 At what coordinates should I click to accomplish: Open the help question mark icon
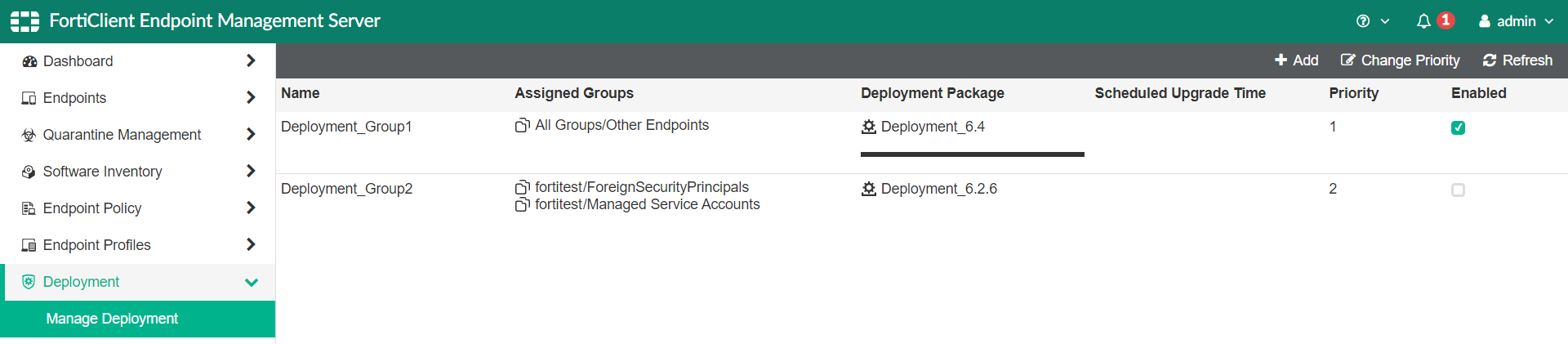tap(1363, 21)
